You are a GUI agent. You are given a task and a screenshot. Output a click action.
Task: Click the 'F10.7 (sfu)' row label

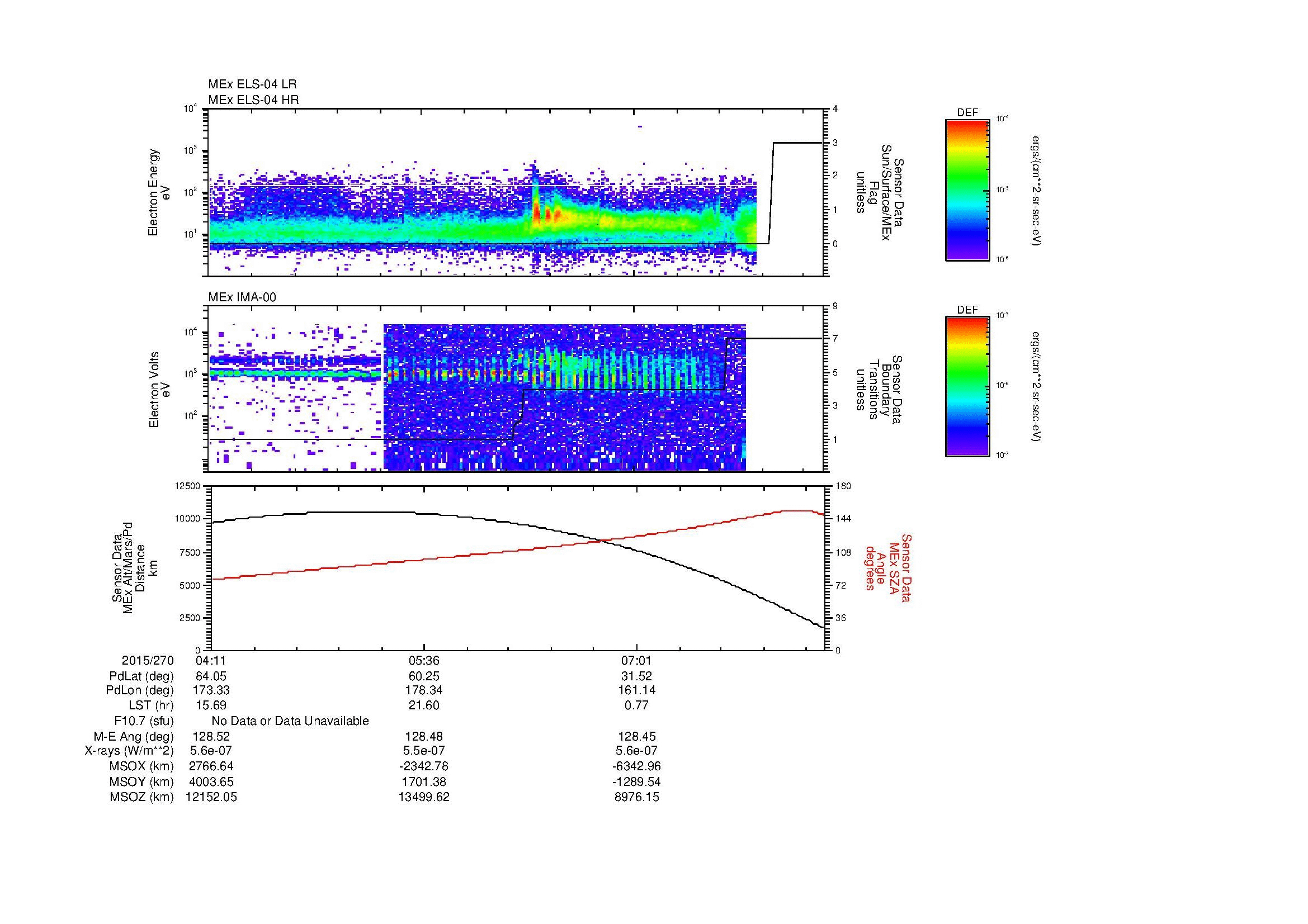point(144,721)
